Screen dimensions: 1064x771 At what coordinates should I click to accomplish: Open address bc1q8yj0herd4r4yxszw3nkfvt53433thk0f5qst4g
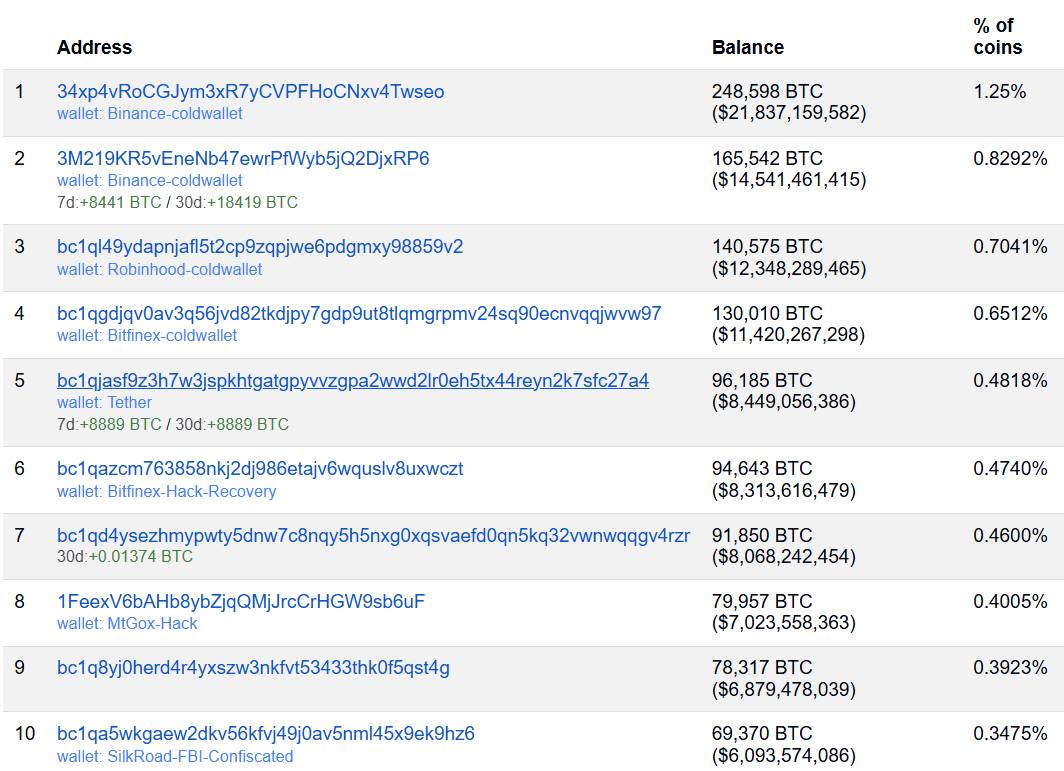tap(253, 668)
